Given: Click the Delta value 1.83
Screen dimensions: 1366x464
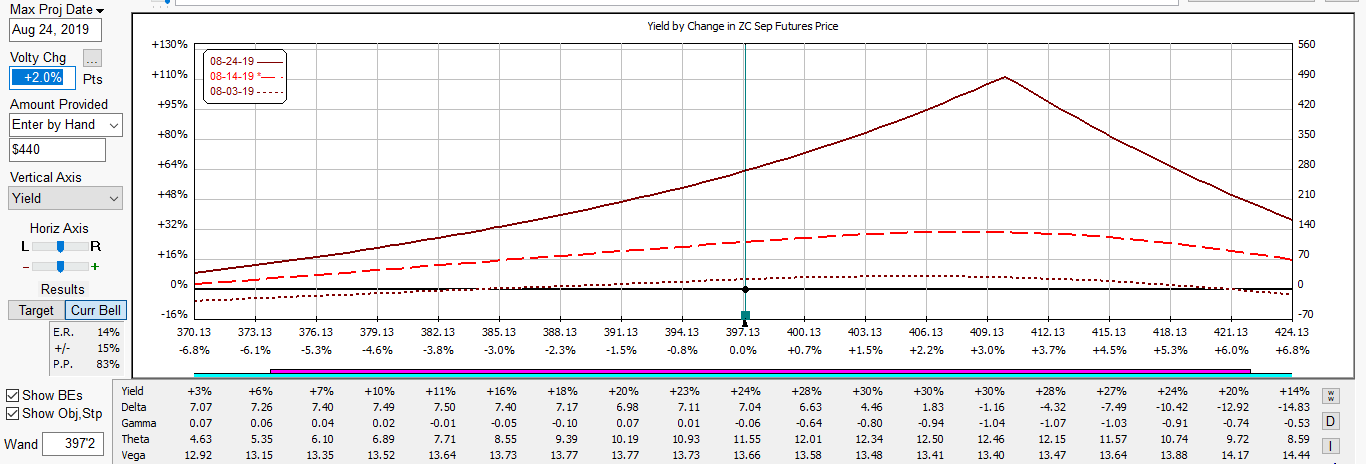Looking at the screenshot, I should click(932, 407).
